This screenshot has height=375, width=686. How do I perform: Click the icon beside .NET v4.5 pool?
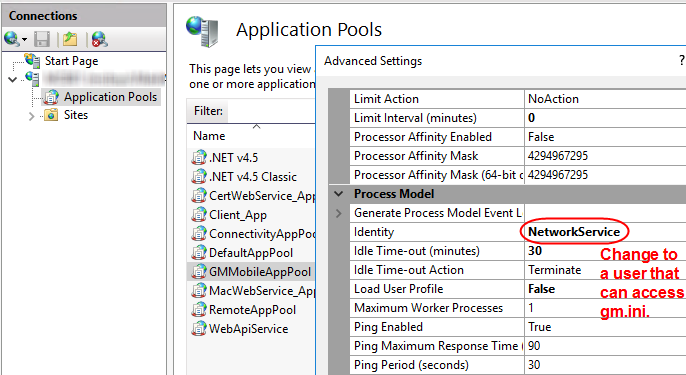click(x=199, y=158)
